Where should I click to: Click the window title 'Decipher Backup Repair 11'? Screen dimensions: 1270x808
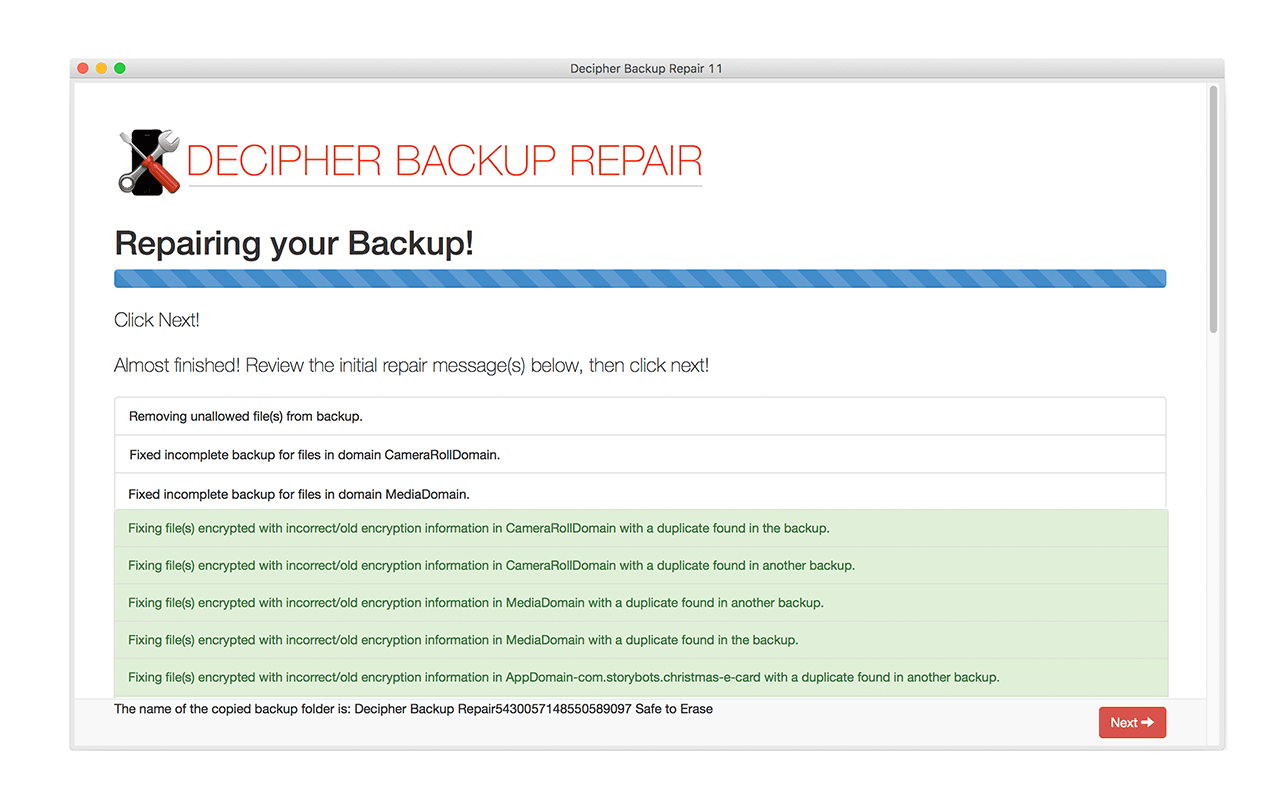click(646, 68)
